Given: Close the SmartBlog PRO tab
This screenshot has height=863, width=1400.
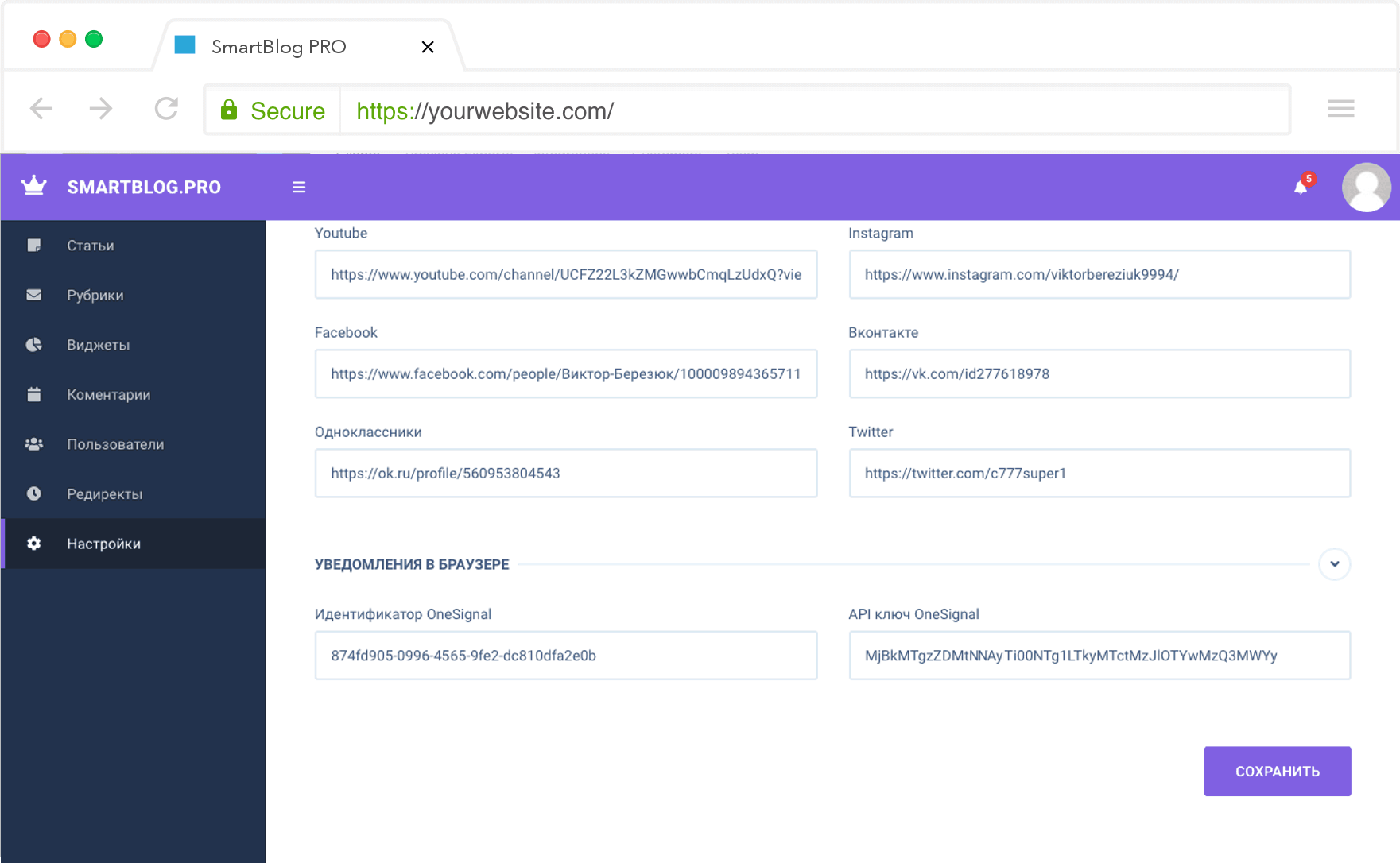Looking at the screenshot, I should 428,47.
